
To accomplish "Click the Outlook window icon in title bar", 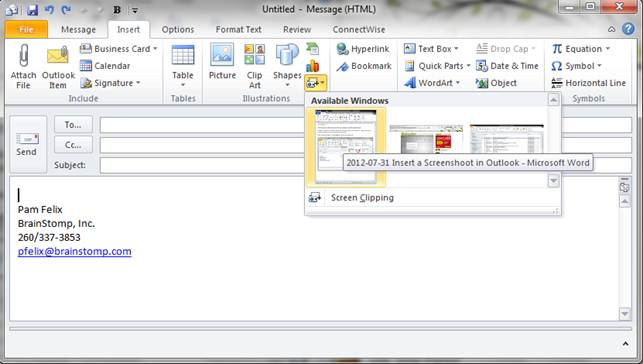I will tap(11, 9).
